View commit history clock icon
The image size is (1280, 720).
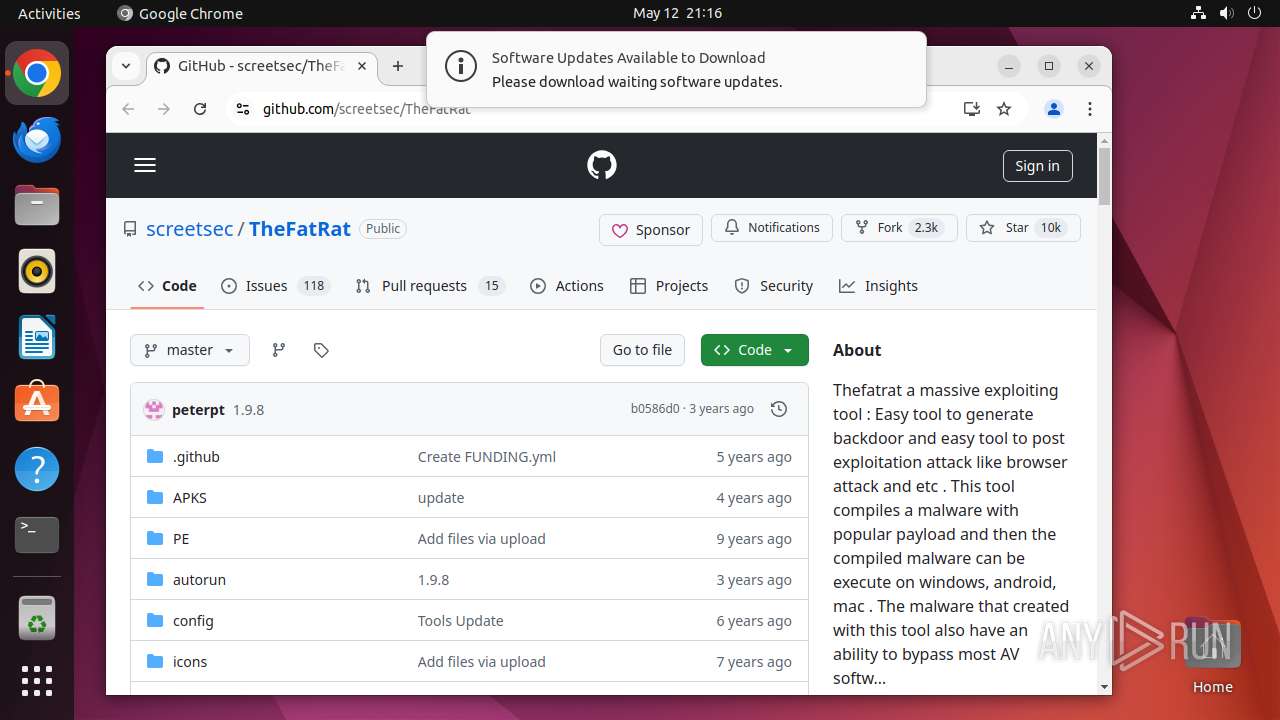tap(779, 409)
